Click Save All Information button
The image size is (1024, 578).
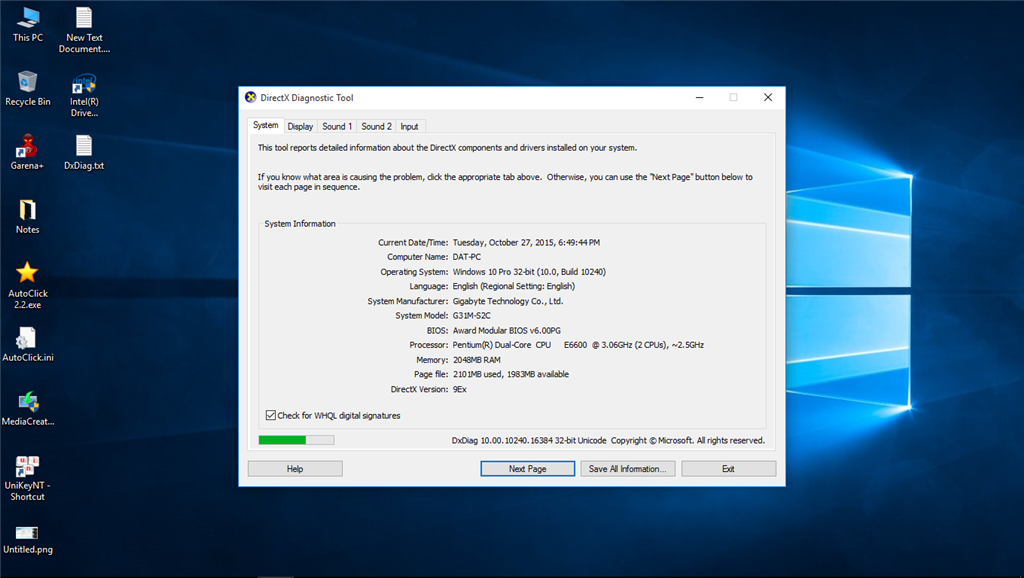click(628, 469)
